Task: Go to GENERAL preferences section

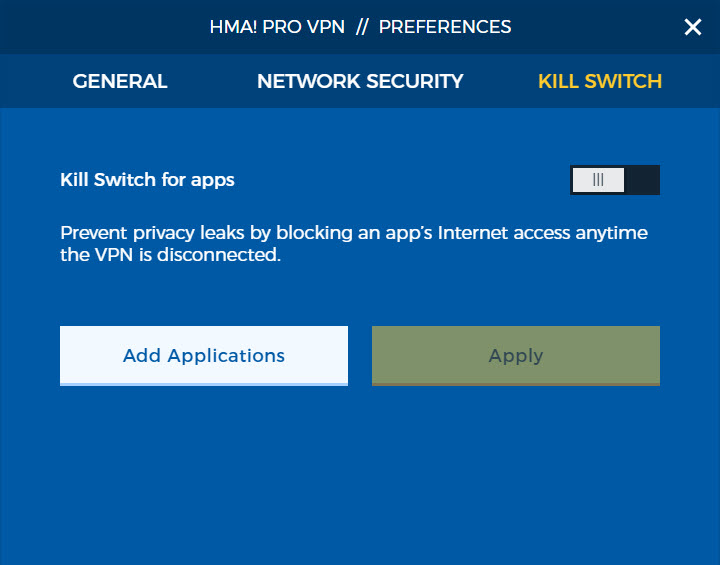Action: click(120, 81)
